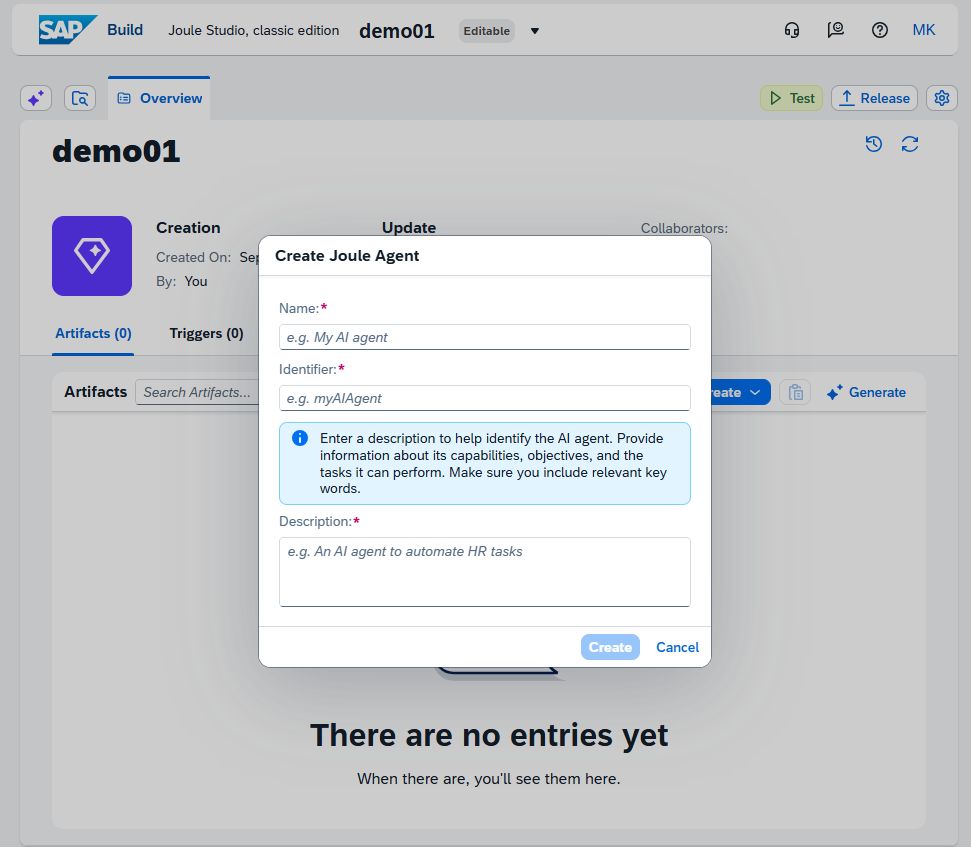The height and width of the screenshot is (847, 971).
Task: Click the green Test button
Action: point(791,98)
